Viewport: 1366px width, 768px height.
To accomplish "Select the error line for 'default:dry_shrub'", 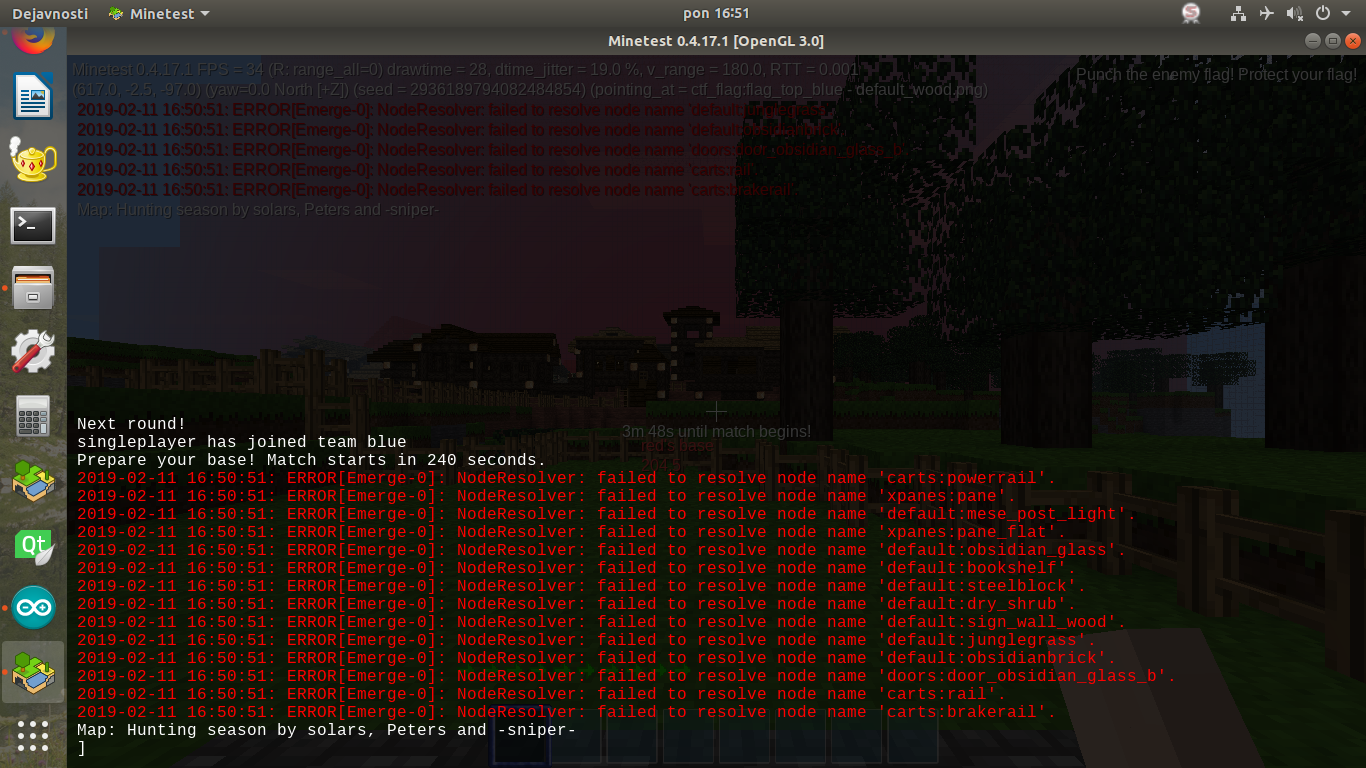I will [x=577, y=604].
